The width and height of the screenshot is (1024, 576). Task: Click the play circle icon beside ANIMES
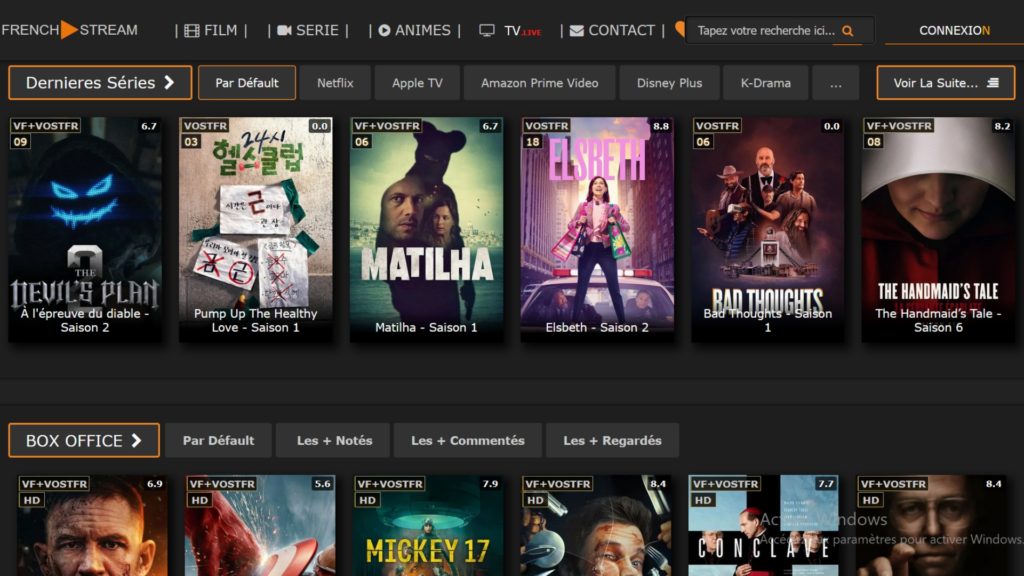coord(384,31)
